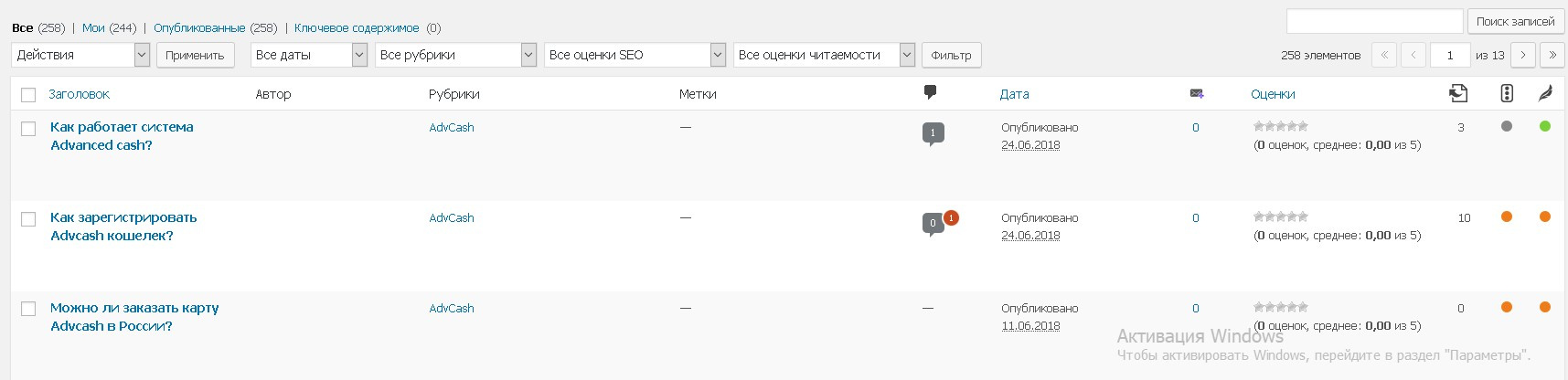This screenshot has height=380, width=1568.
Task: Show 'Ключевое содержимое' posts view
Action: pyautogui.click(x=357, y=28)
